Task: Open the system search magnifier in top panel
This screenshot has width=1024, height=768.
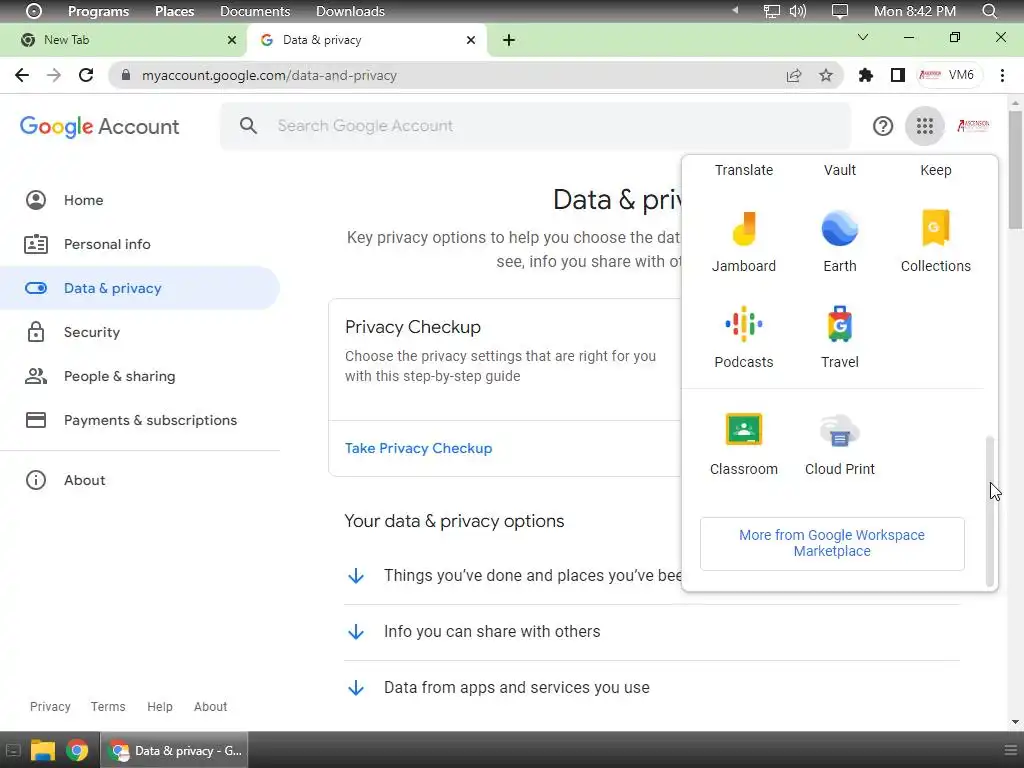Action: pos(989,11)
